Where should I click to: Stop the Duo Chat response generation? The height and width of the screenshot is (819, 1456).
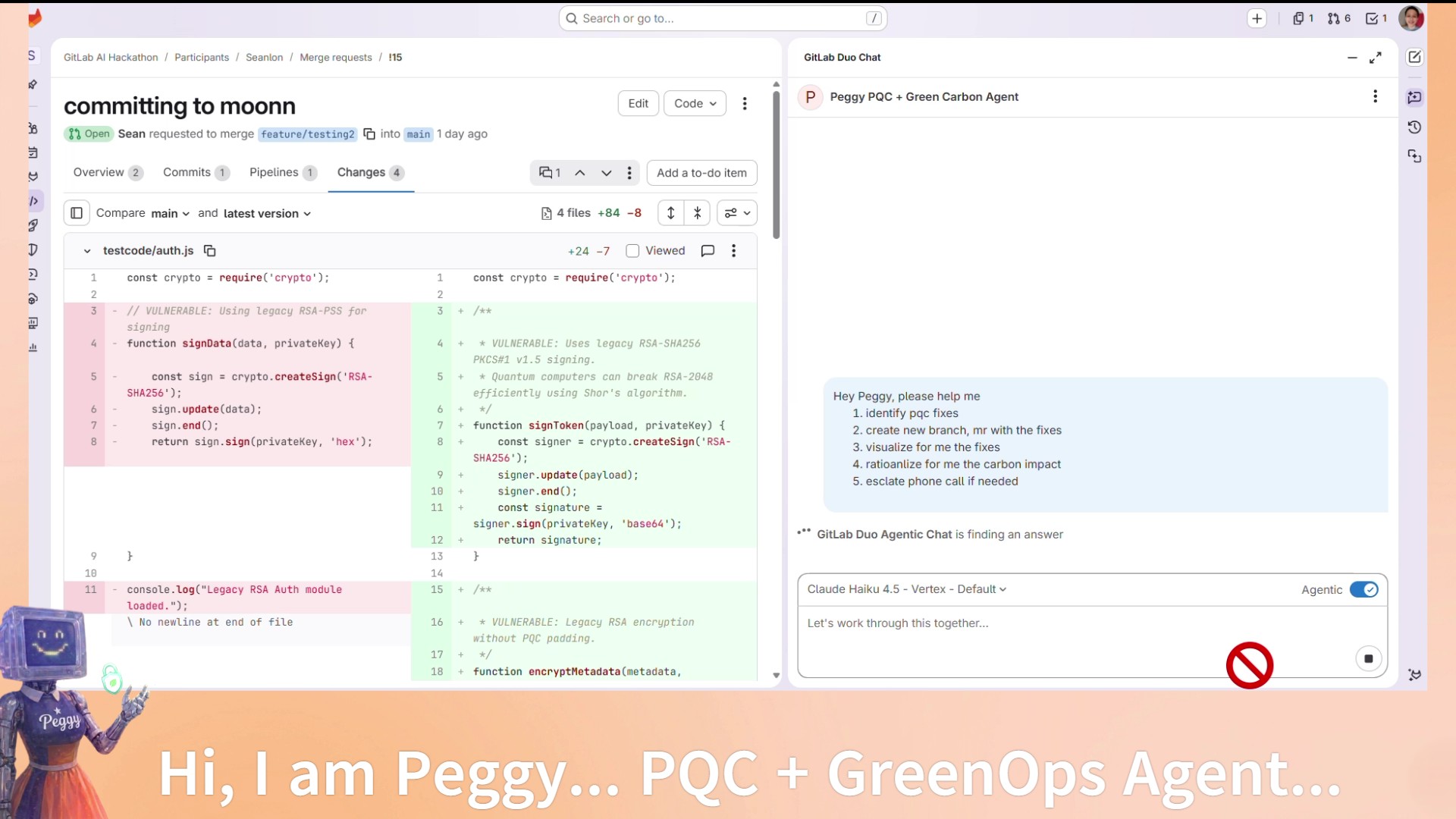[x=1368, y=659]
